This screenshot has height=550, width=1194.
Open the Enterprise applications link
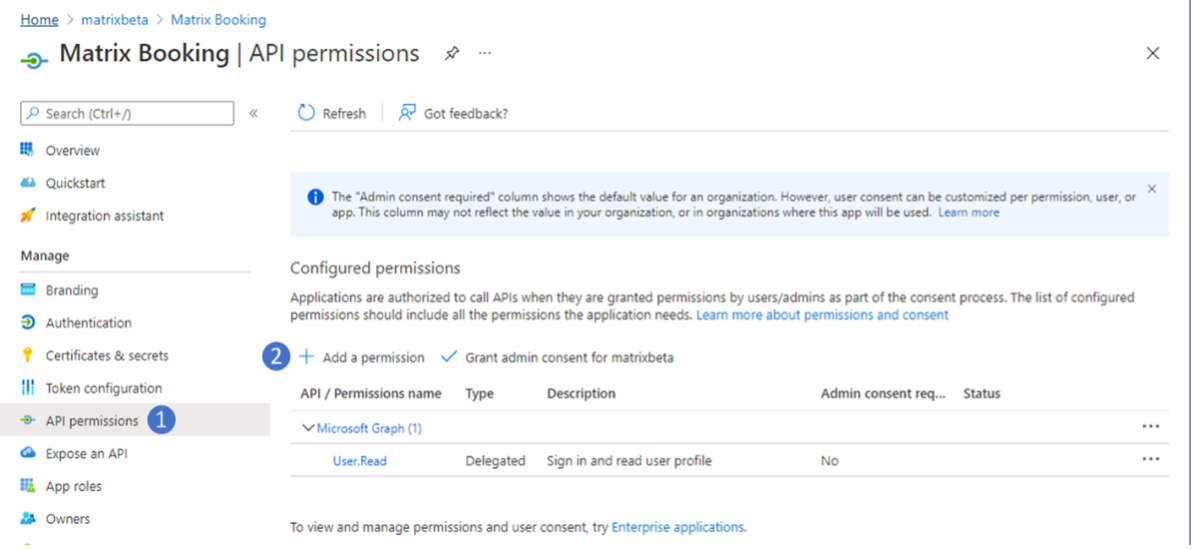point(678,526)
